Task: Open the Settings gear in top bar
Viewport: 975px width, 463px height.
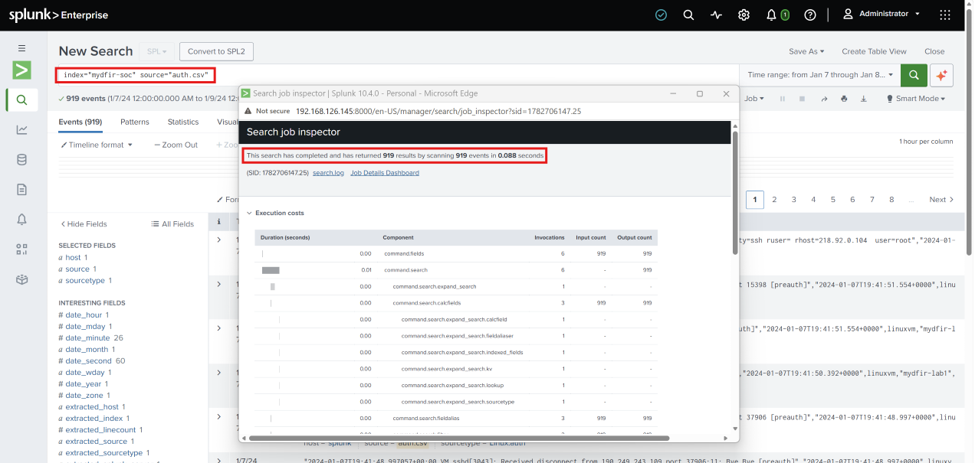Action: (743, 15)
